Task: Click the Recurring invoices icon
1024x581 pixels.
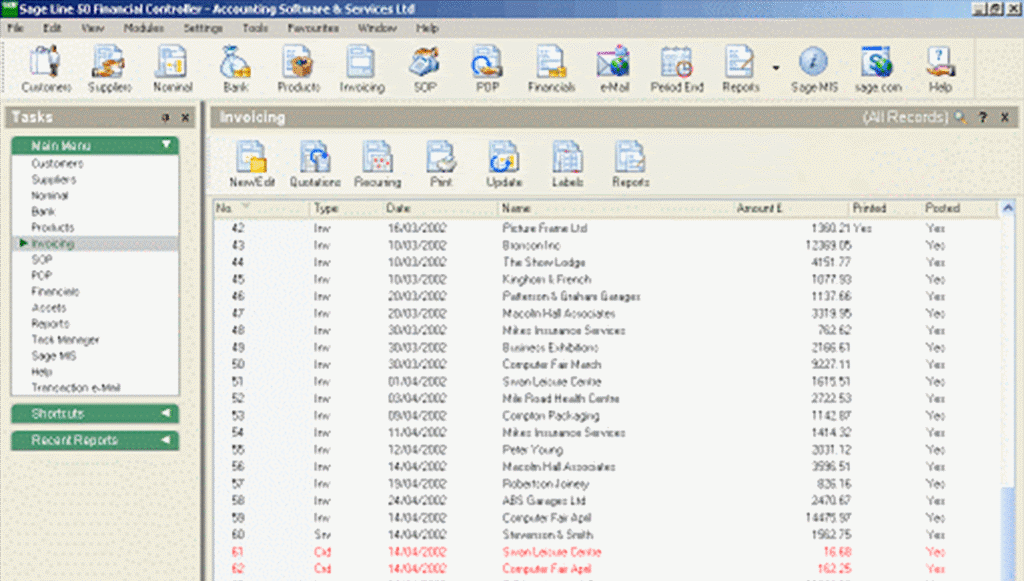Action: [377, 165]
